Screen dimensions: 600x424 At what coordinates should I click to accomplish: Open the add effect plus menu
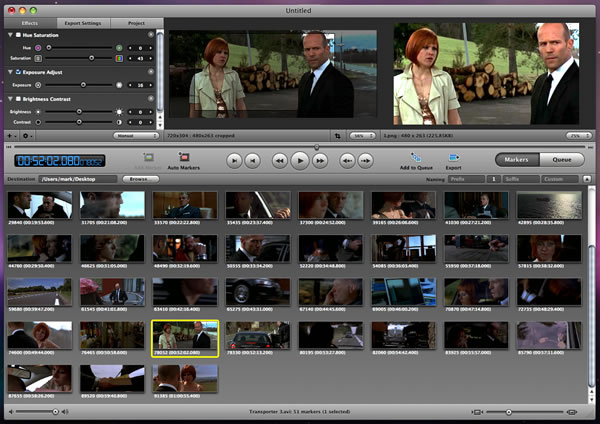(11, 136)
